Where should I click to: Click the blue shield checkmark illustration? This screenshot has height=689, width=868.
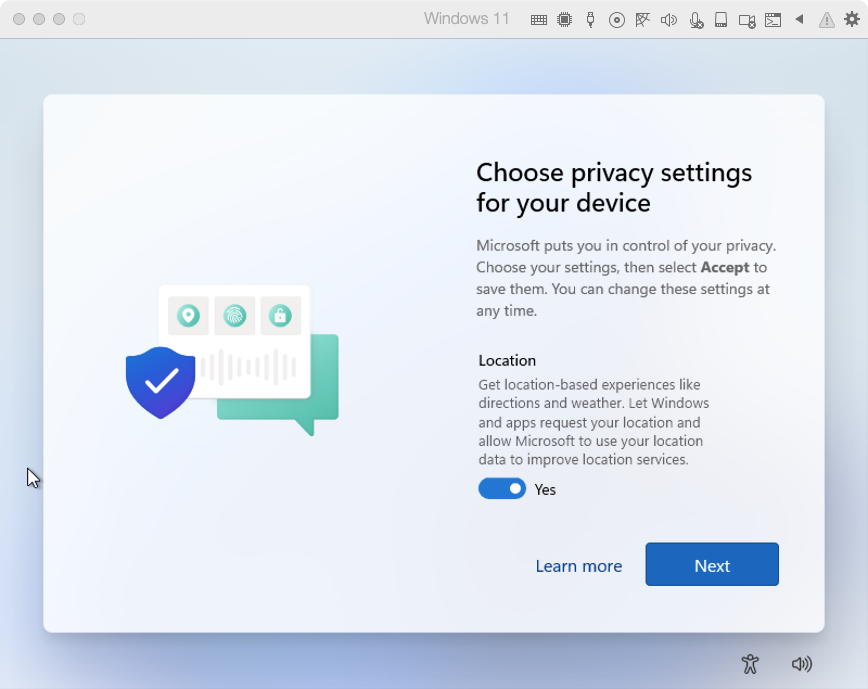click(x=161, y=382)
